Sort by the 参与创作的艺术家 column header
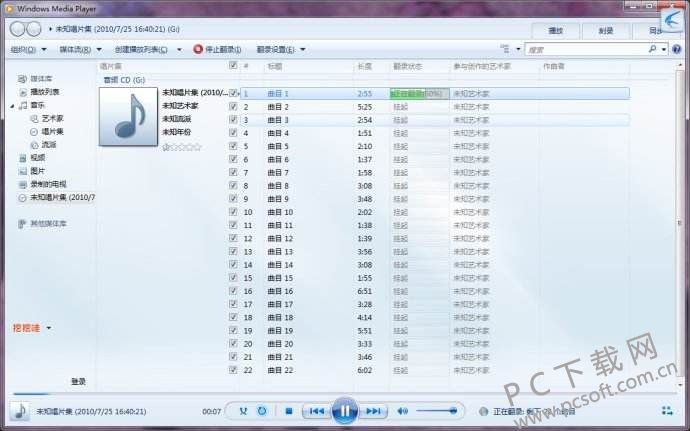This screenshot has height=431, width=690. pyautogui.click(x=482, y=66)
